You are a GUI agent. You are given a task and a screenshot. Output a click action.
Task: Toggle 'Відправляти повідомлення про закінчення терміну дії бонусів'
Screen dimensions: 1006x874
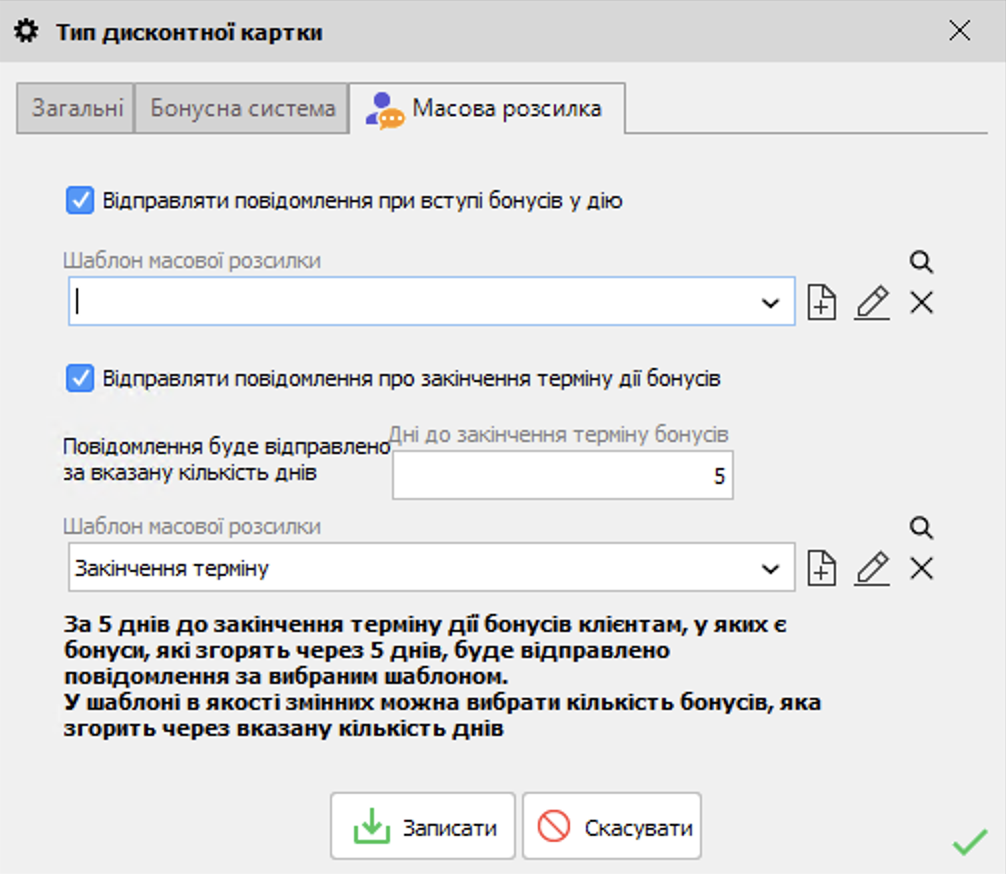pos(80,378)
